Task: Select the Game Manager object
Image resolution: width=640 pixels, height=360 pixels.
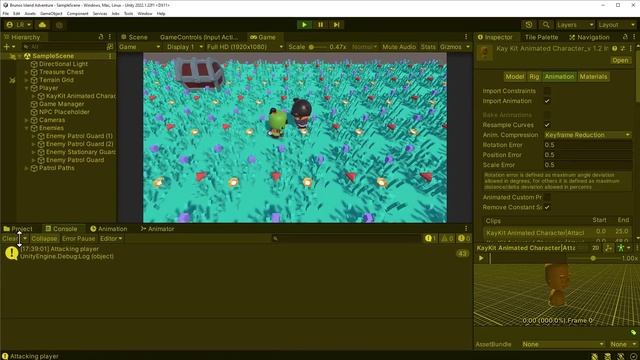Action: [x=61, y=104]
